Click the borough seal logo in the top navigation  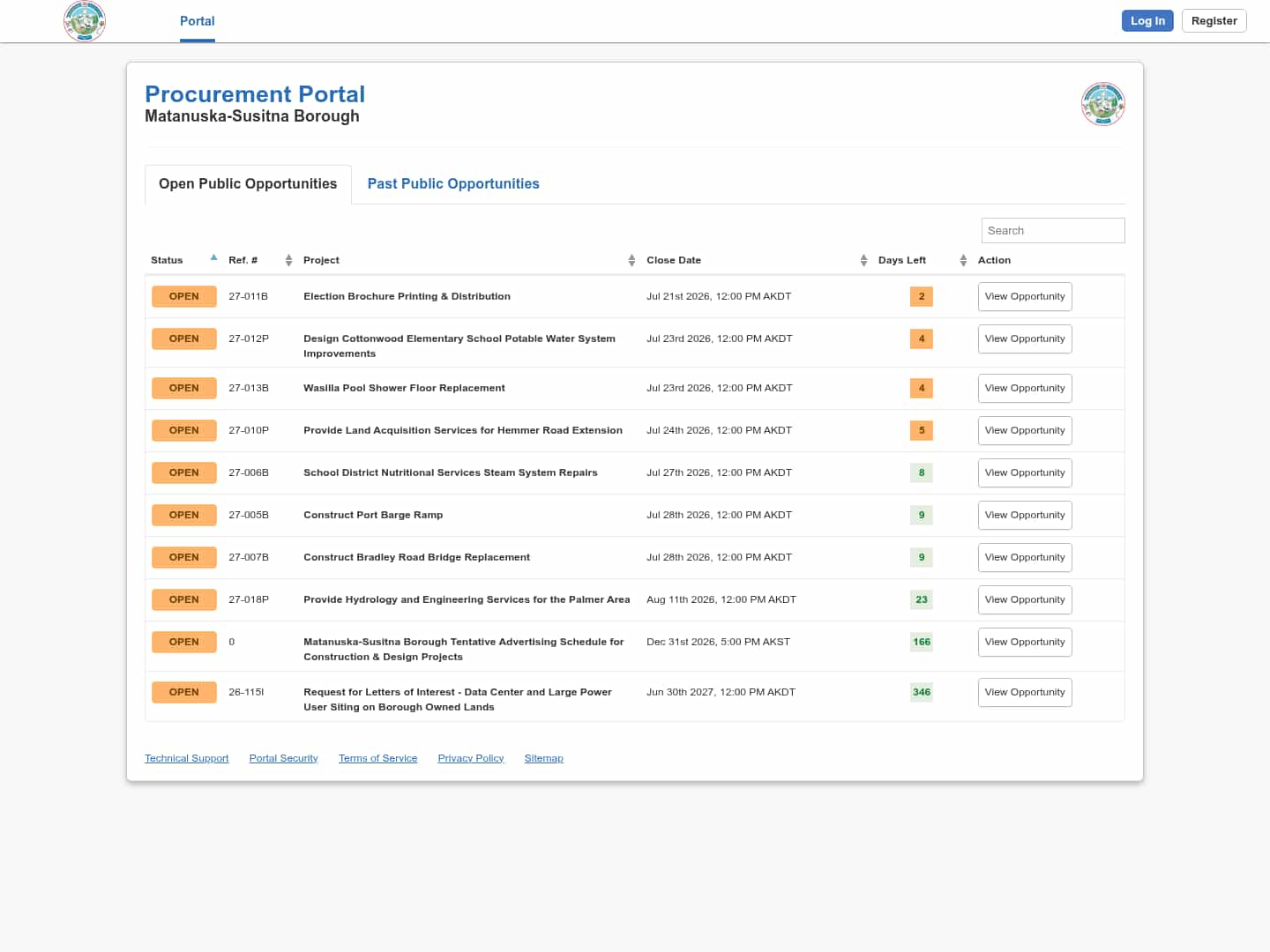click(85, 20)
